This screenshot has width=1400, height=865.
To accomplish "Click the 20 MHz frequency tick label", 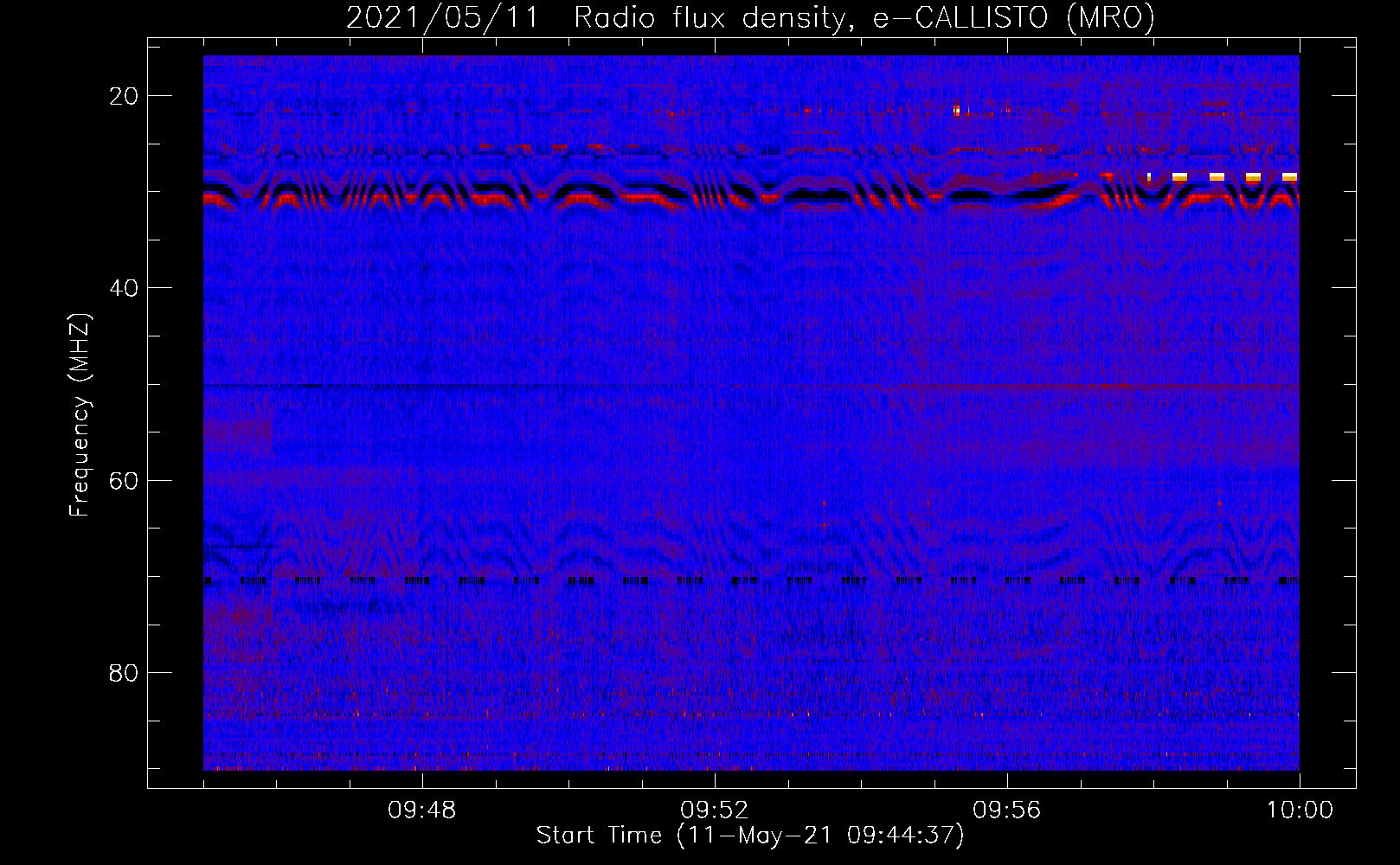I will pyautogui.click(x=124, y=96).
